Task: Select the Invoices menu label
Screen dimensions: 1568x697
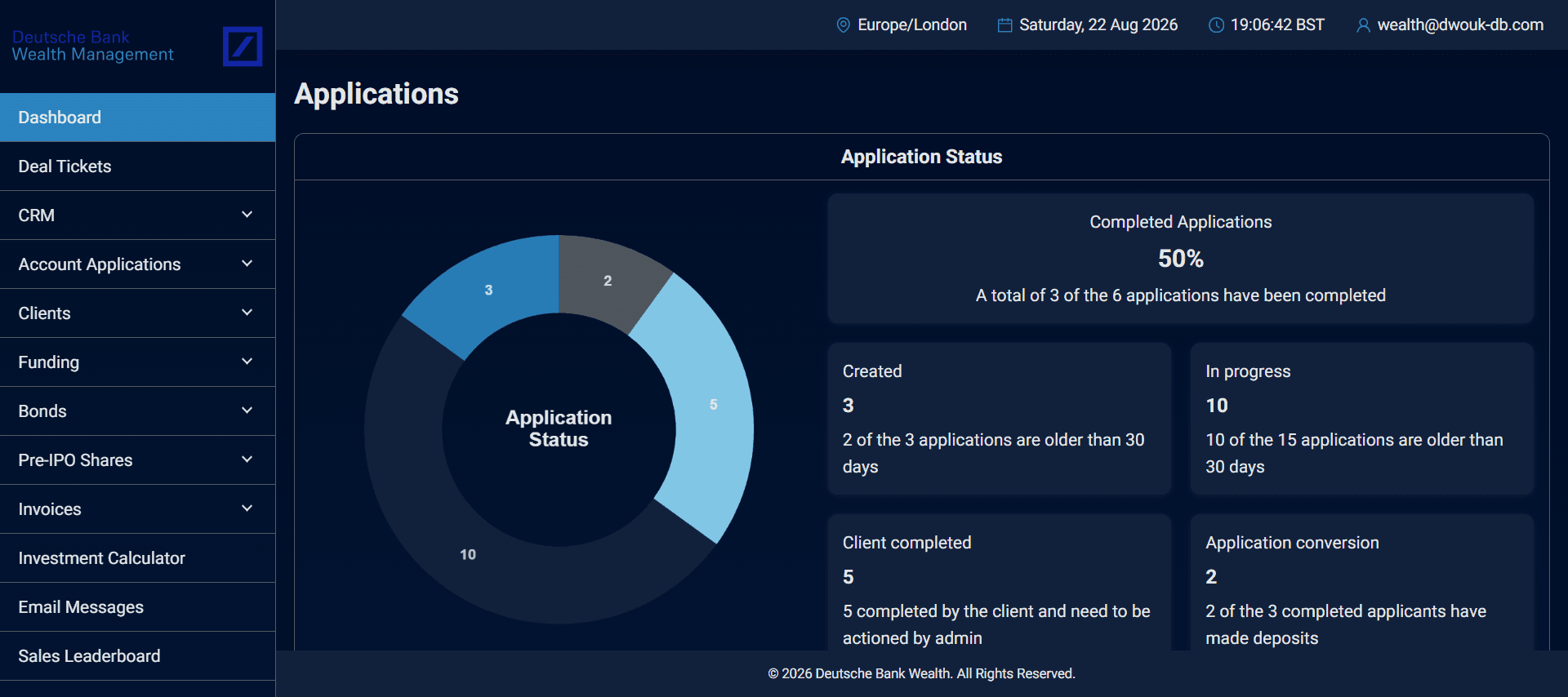Action: click(50, 509)
